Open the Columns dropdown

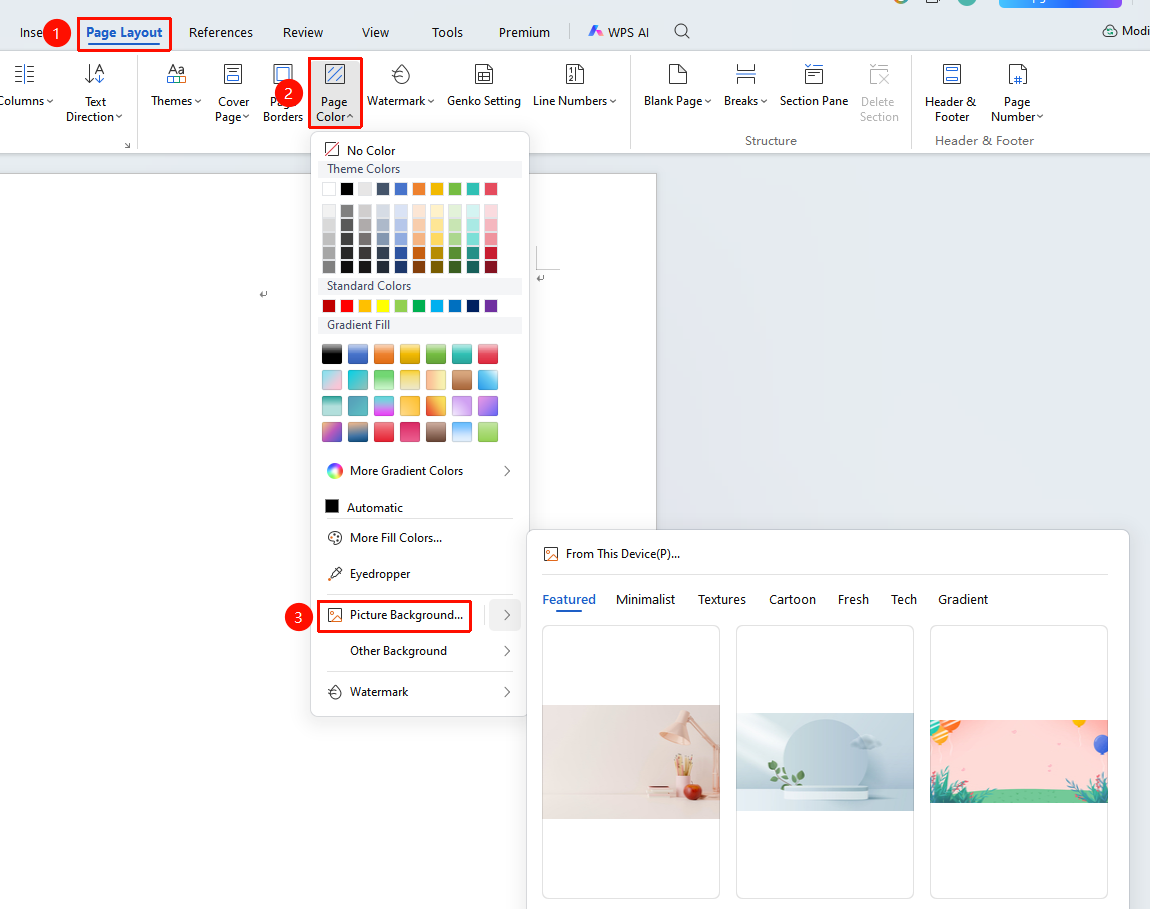pos(26,85)
